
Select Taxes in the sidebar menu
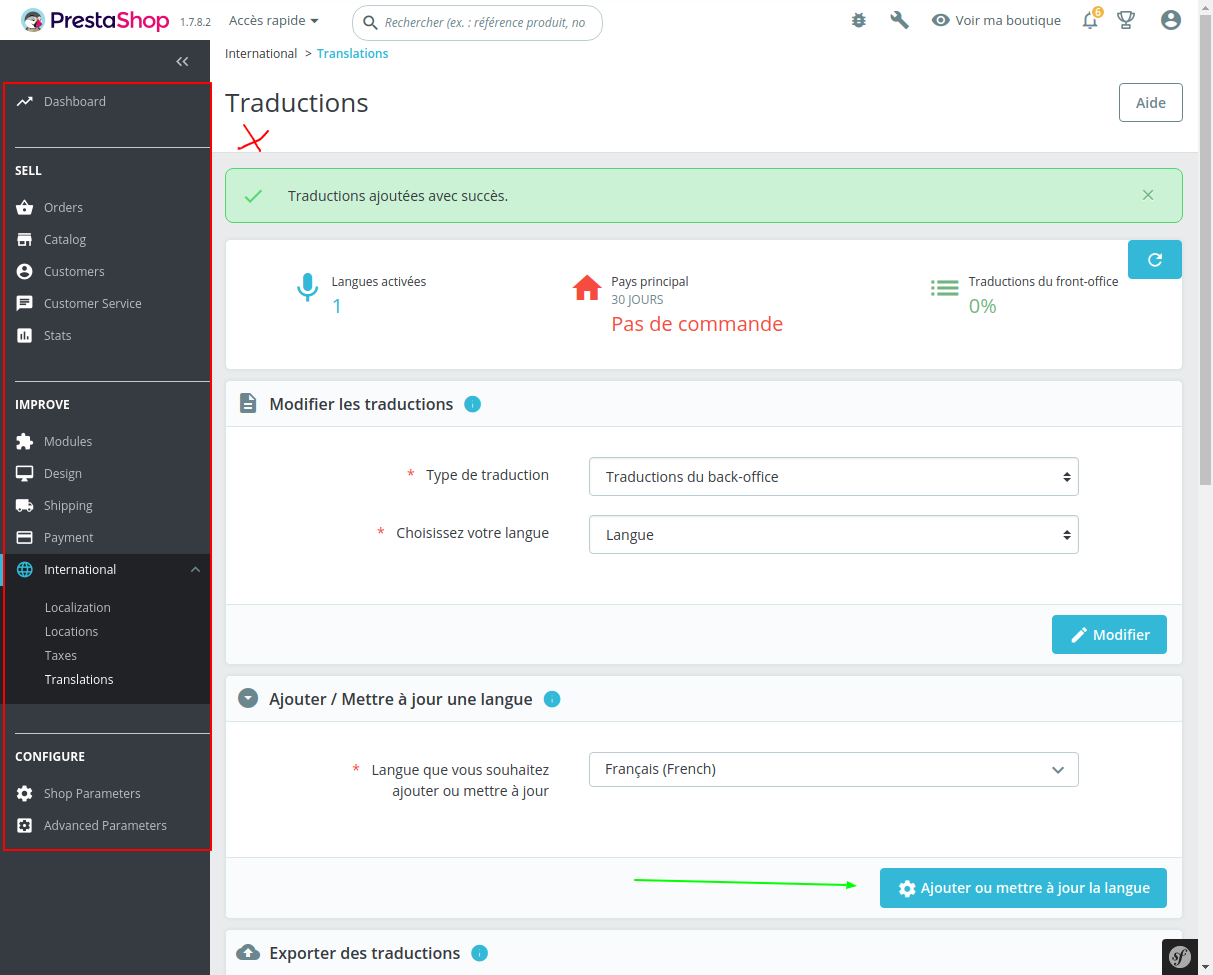(x=60, y=655)
